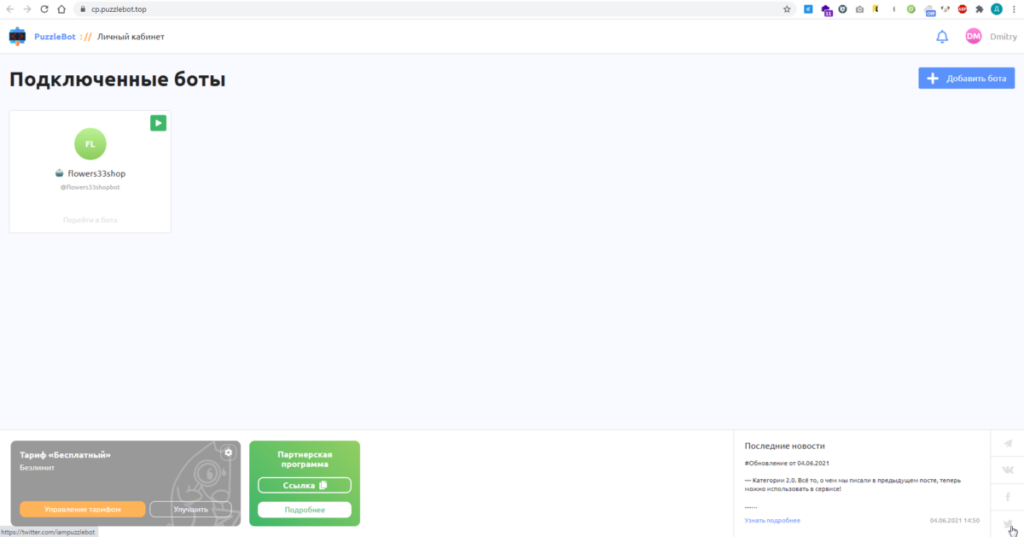Open the Chrome extensions puzzle icon

point(979,9)
